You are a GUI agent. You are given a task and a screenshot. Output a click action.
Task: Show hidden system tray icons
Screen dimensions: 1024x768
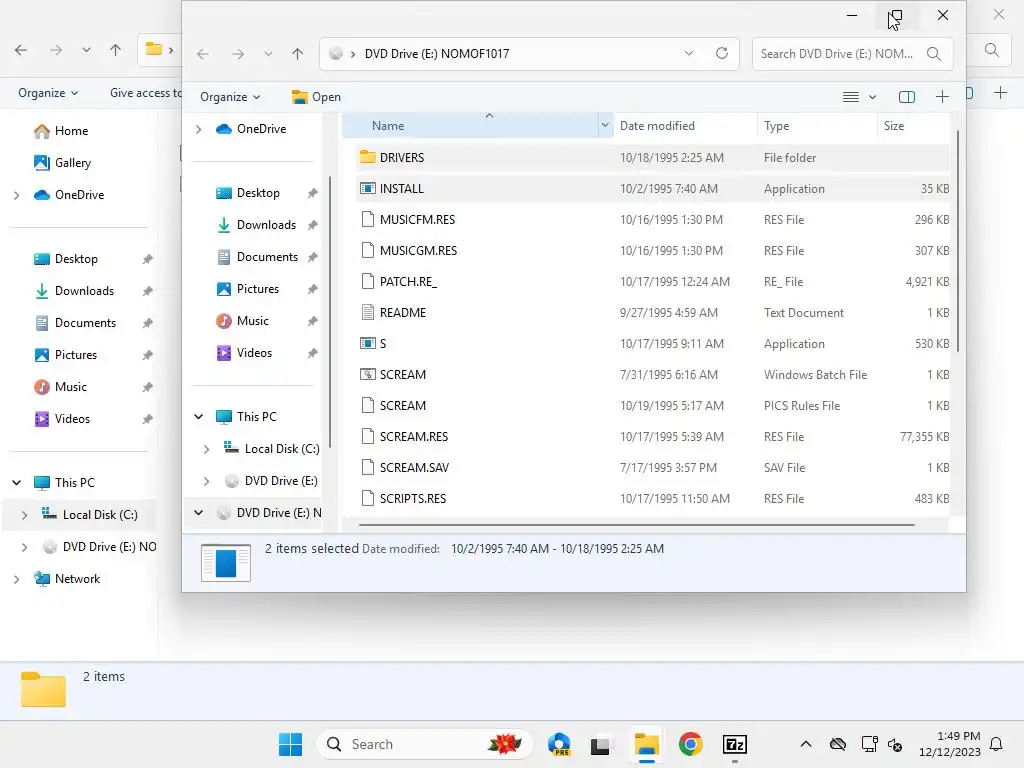point(806,744)
